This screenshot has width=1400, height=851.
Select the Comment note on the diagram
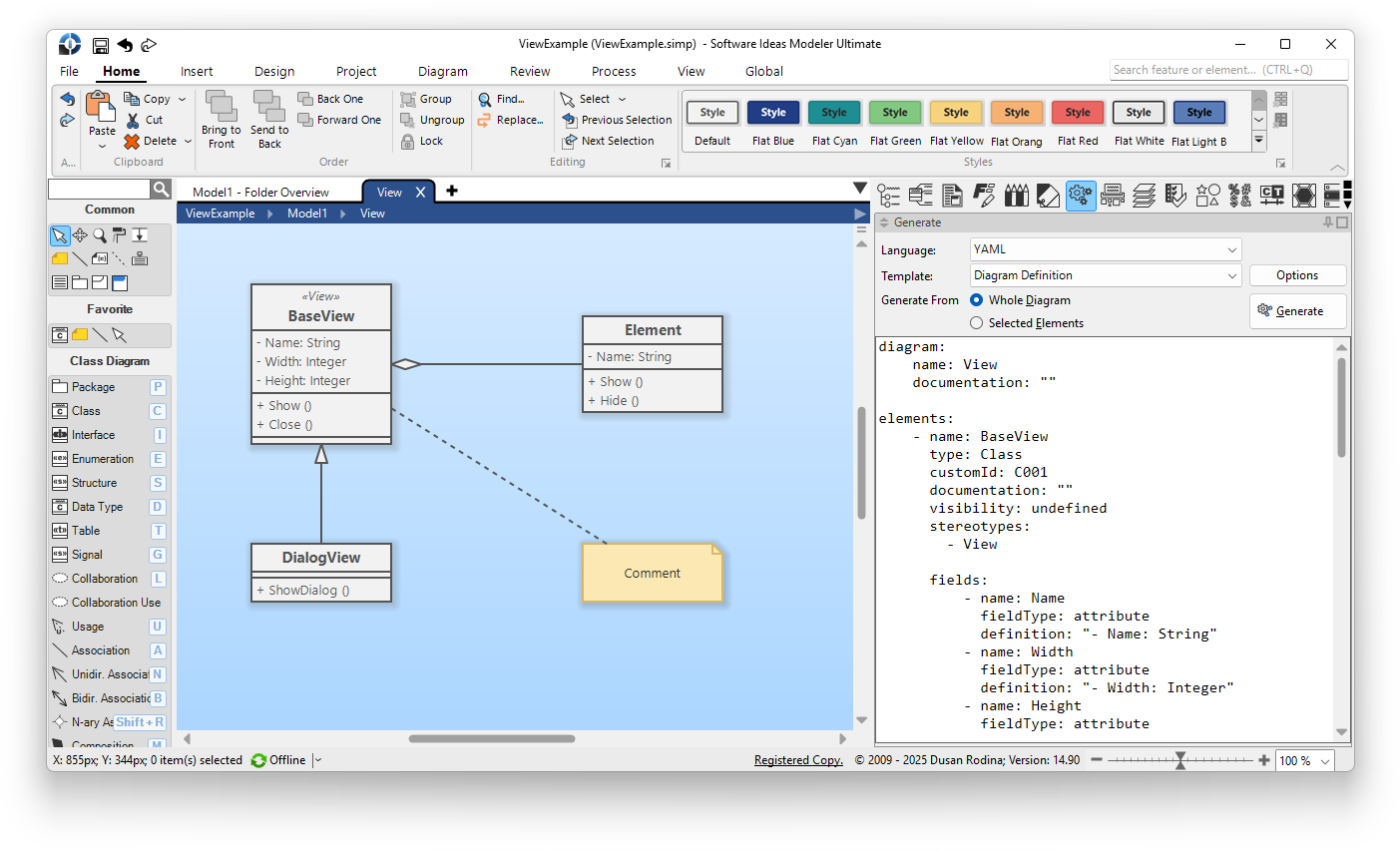[653, 573]
